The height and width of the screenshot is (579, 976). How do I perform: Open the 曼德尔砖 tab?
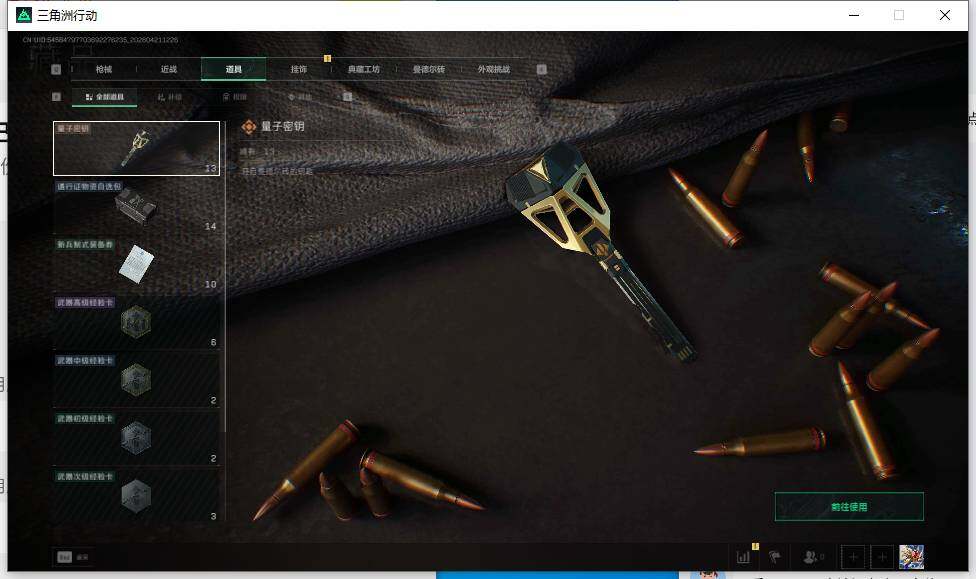click(x=429, y=69)
